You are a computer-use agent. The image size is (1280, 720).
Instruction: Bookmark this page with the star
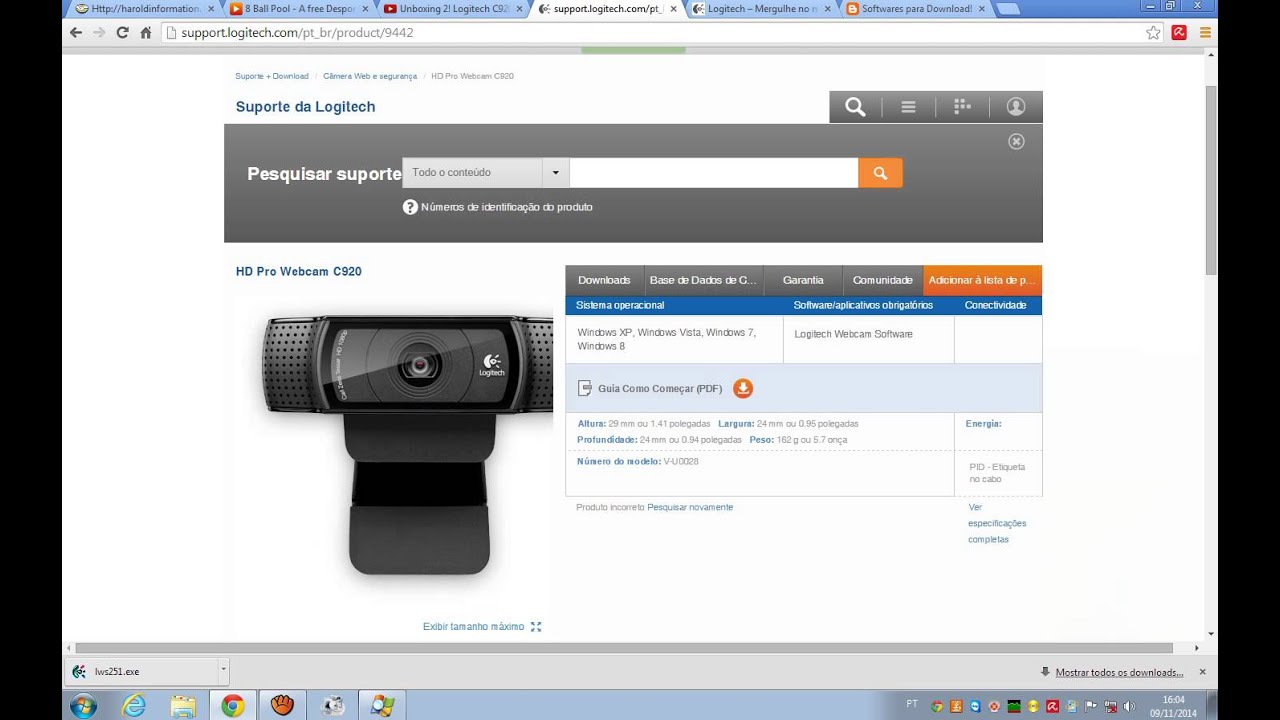[1153, 32]
